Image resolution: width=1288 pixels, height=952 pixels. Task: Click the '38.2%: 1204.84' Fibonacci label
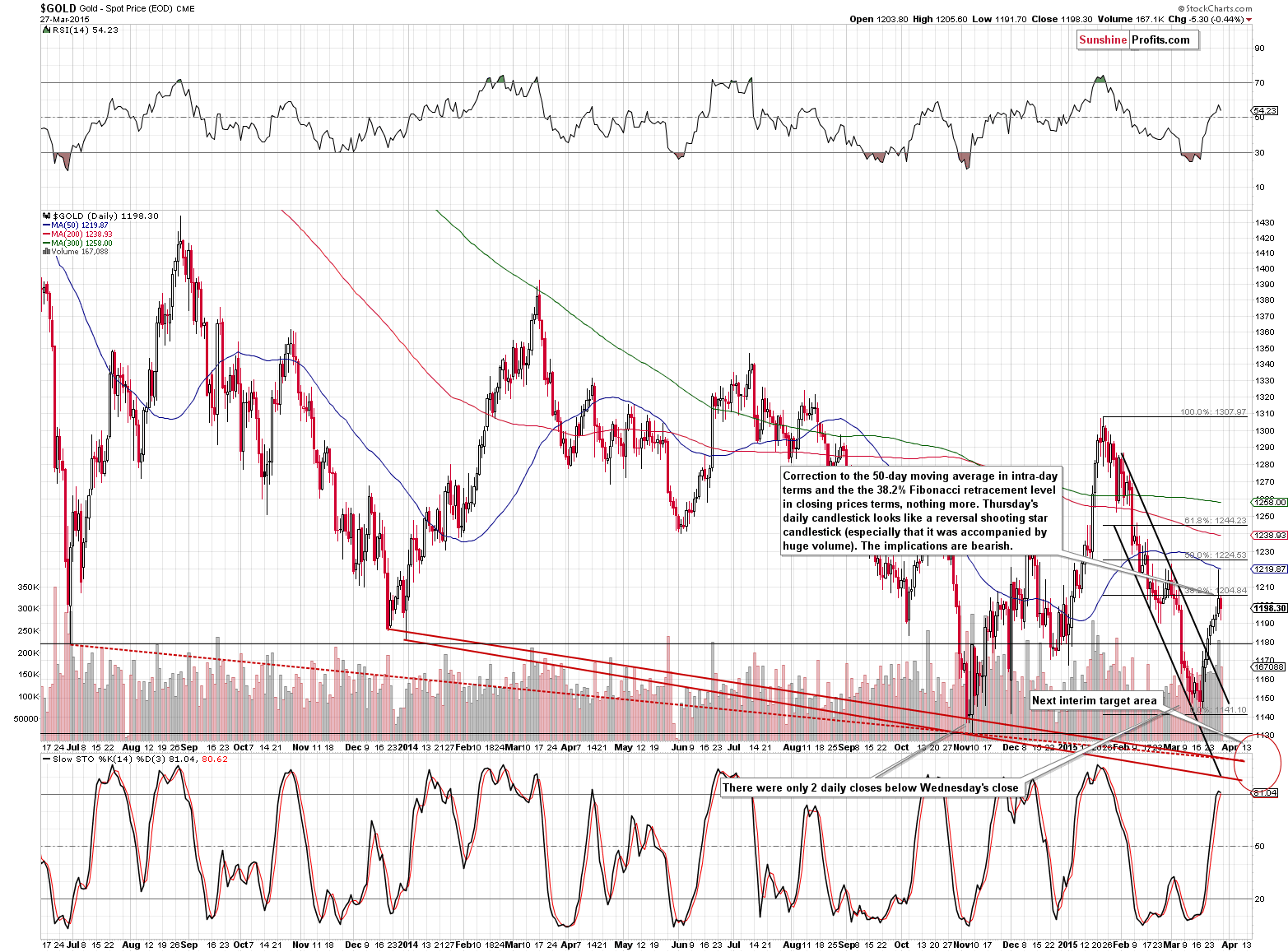tap(1216, 590)
